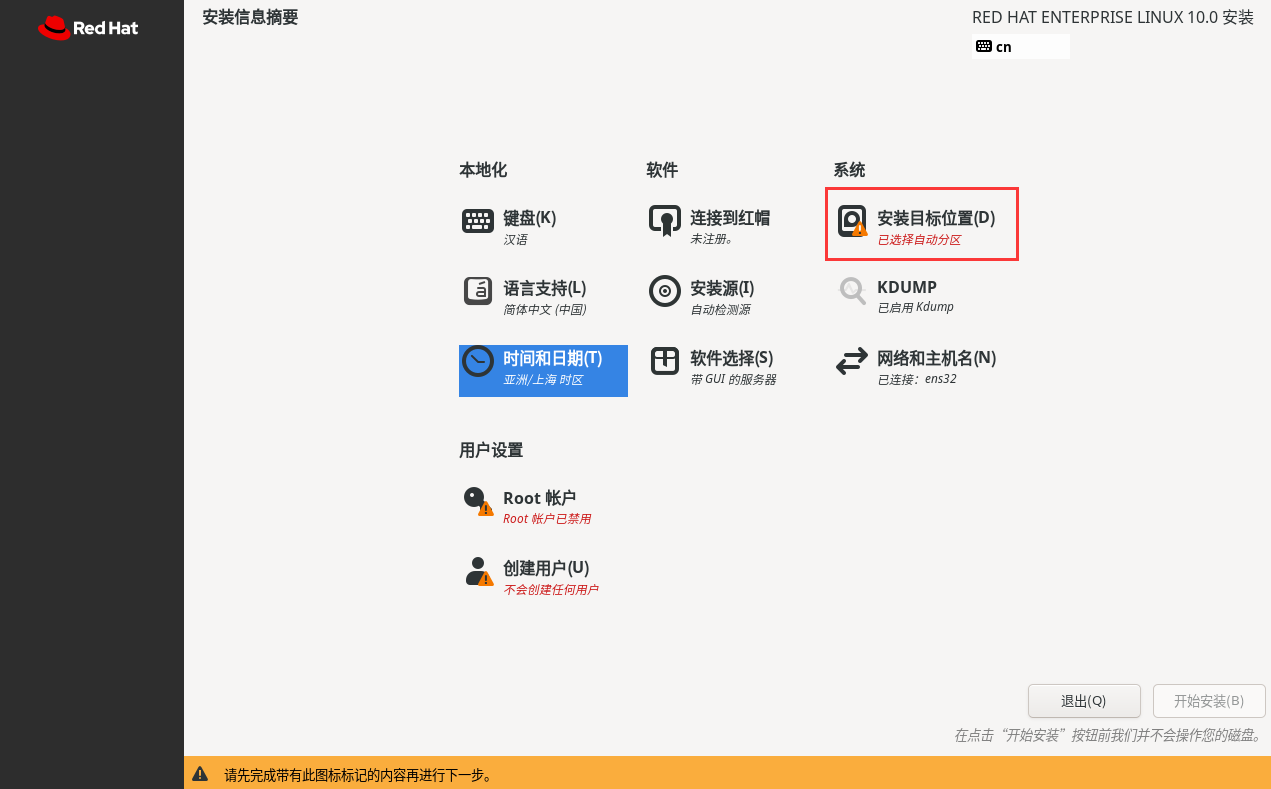Click the Create User (创建用户) person icon

click(478, 571)
